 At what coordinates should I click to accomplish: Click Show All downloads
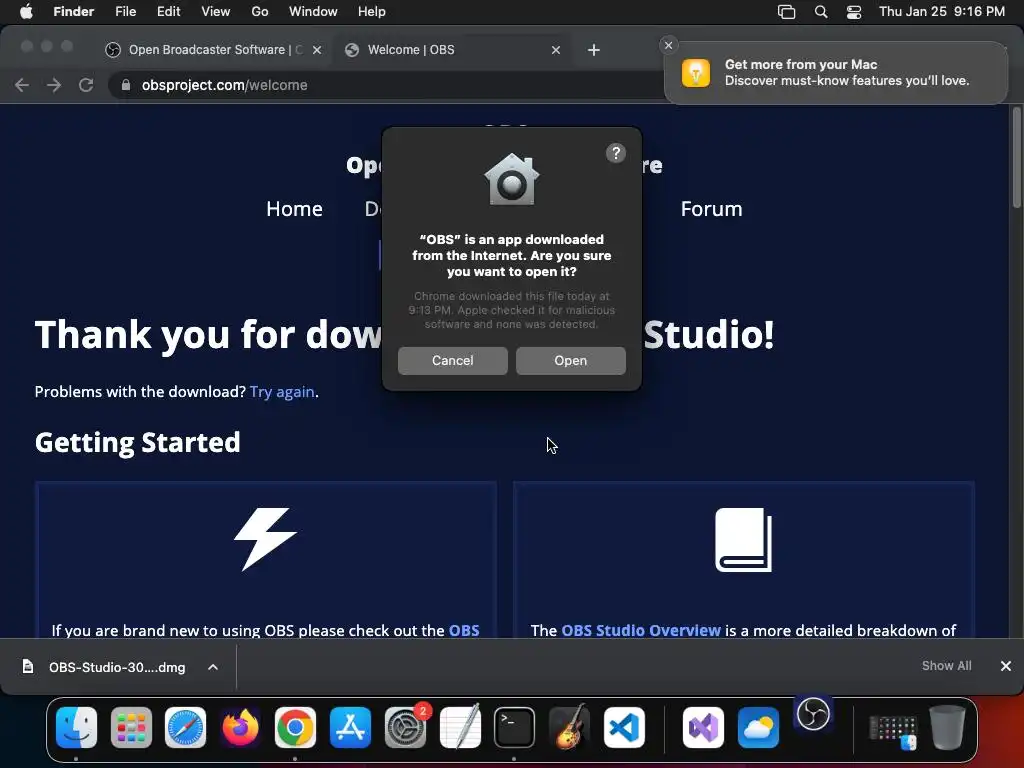[x=946, y=665]
